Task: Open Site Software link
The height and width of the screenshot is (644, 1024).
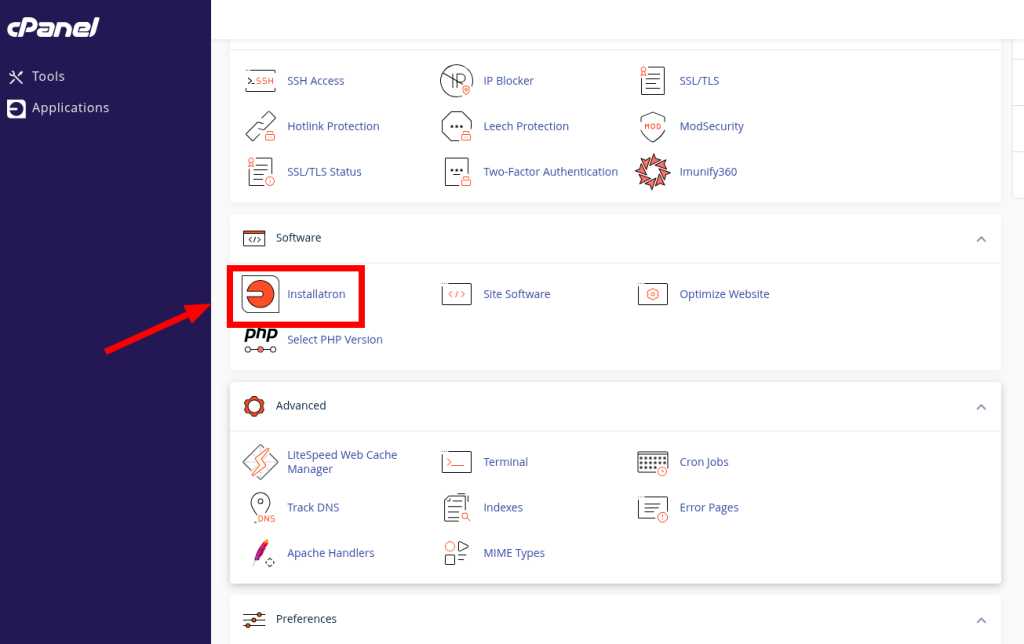Action: pyautogui.click(x=517, y=295)
